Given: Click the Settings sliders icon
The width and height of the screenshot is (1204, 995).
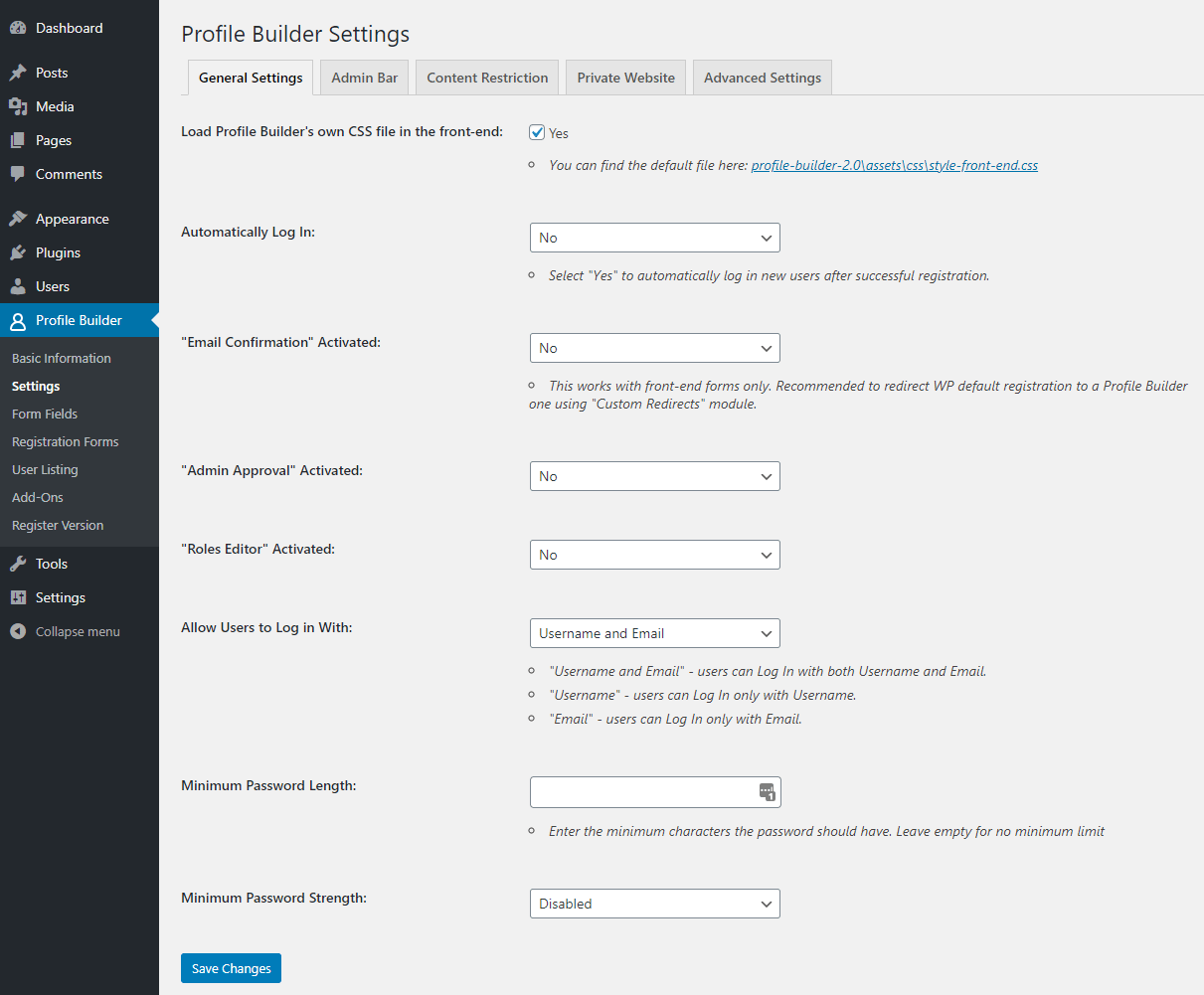Looking at the screenshot, I should pyautogui.click(x=18, y=597).
